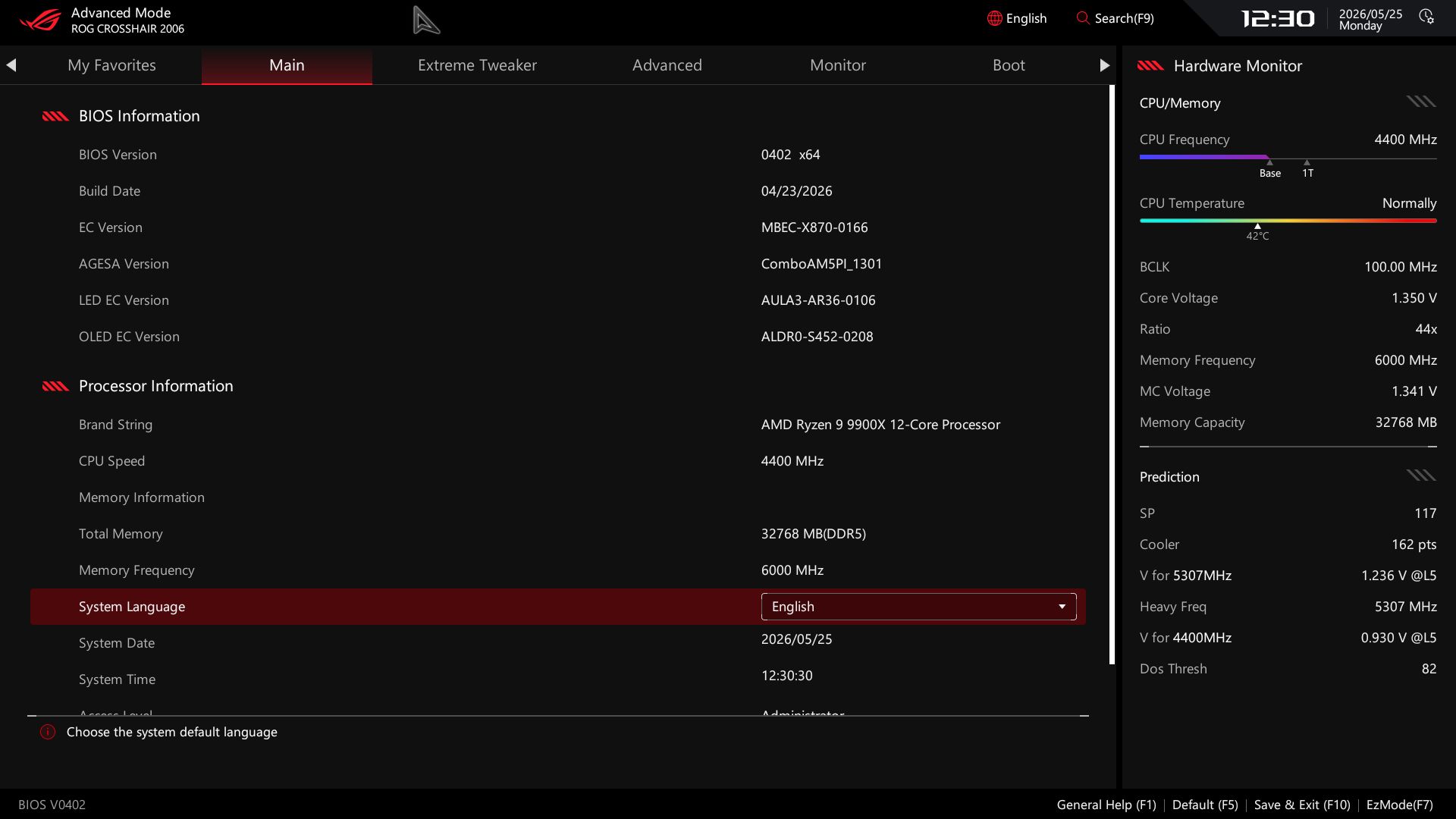
Task: Click the V for 5307MHz label
Action: click(1185, 576)
